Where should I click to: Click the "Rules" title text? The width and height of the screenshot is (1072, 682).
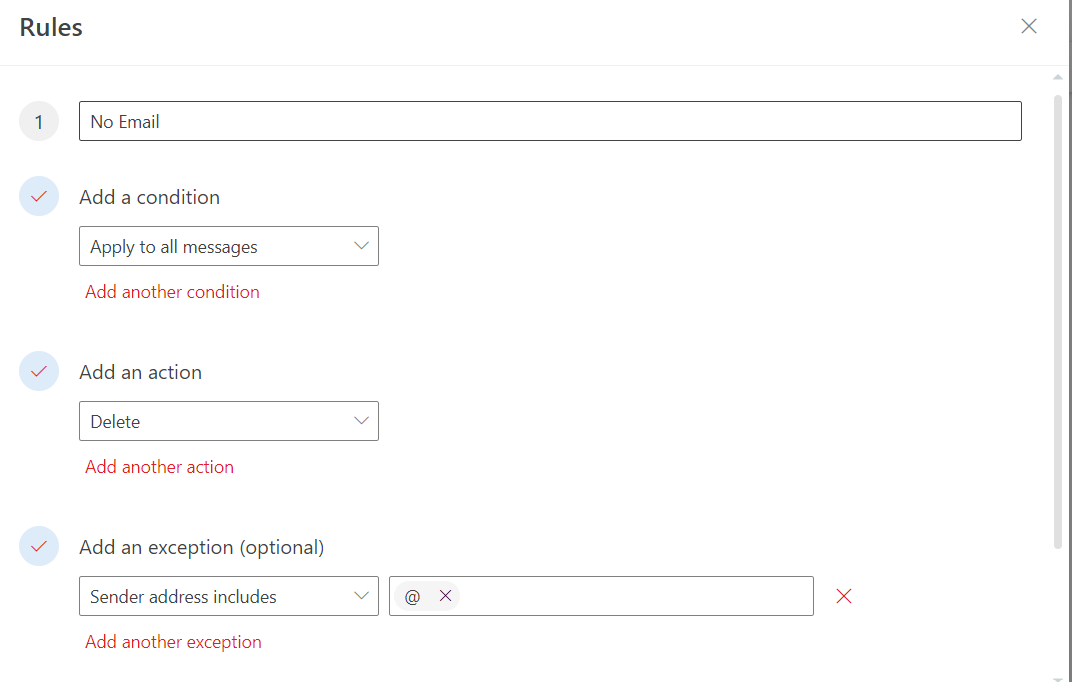(x=51, y=27)
